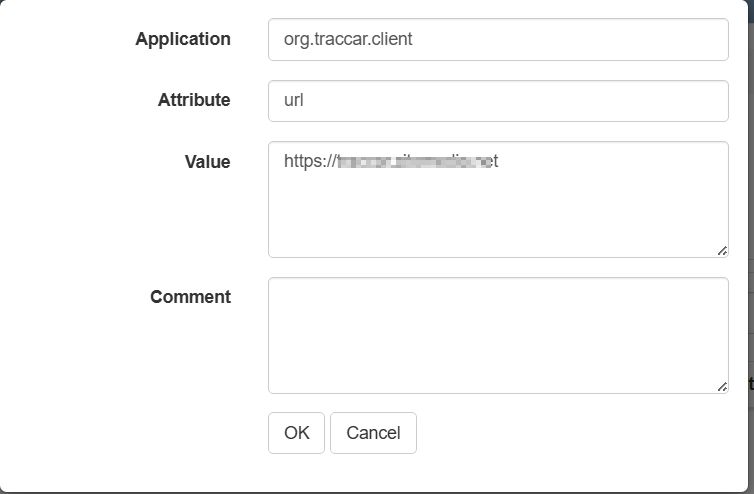Click the Application label
This screenshot has height=494, width=754.
[183, 40]
